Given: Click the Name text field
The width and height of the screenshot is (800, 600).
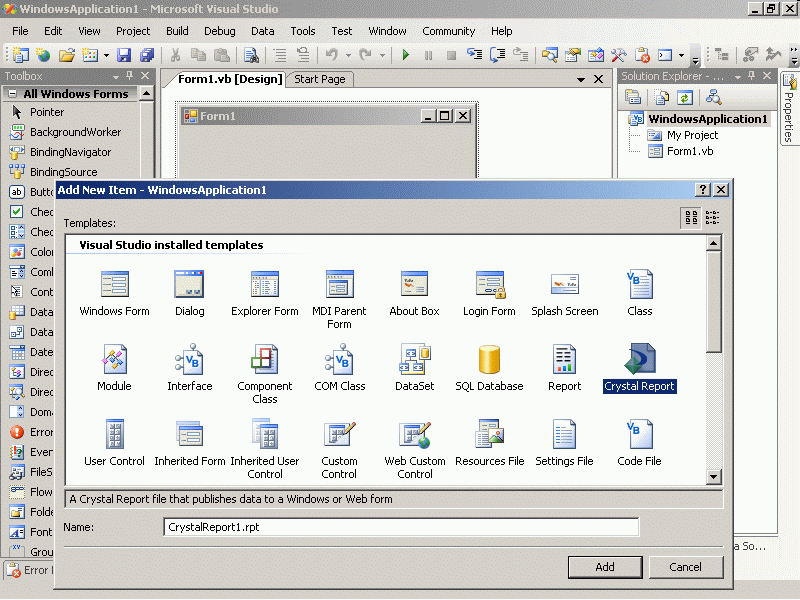Looking at the screenshot, I should pyautogui.click(x=400, y=526).
